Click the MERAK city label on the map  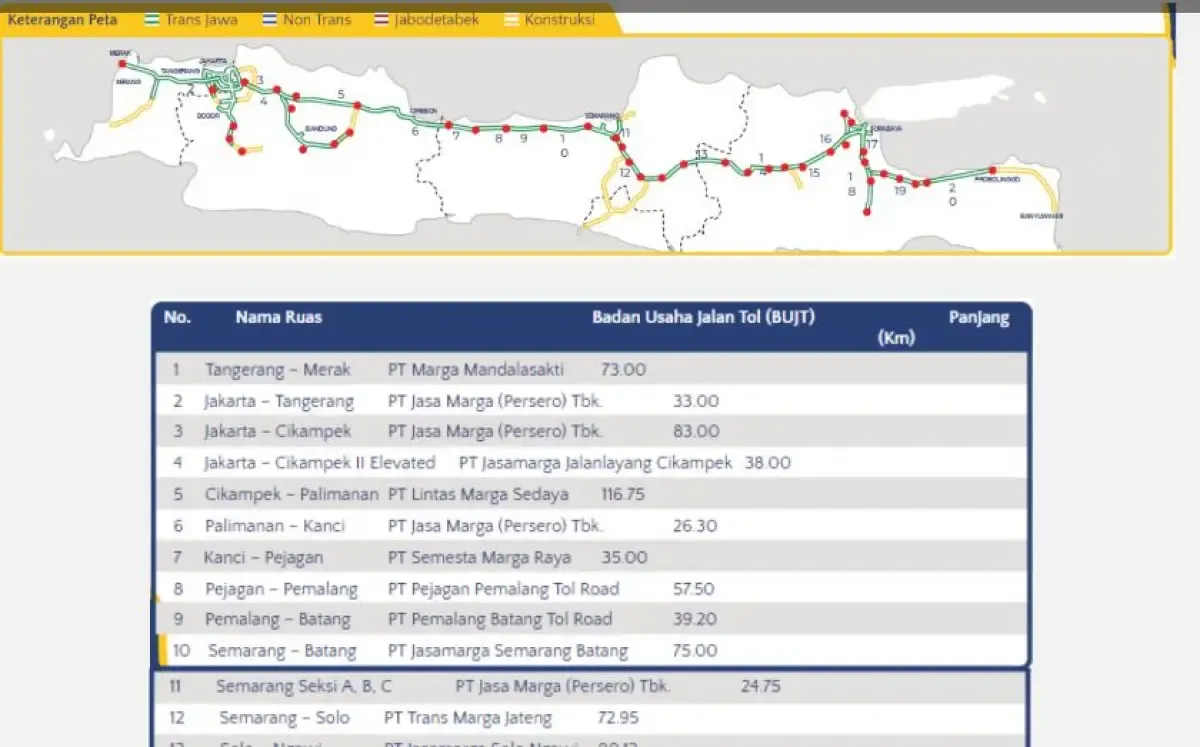(121, 54)
